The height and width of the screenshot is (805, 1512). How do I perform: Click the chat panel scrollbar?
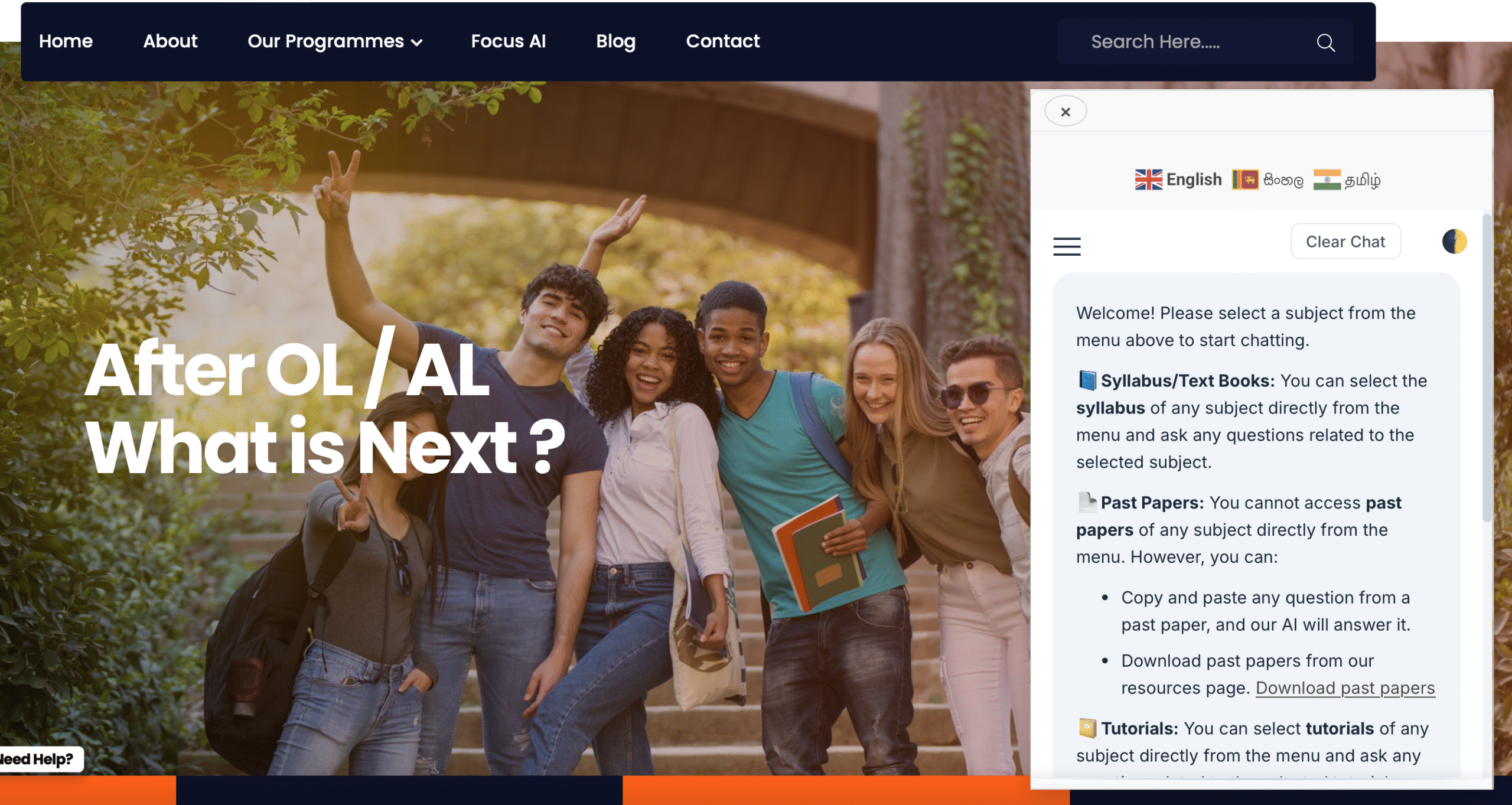pos(1487,367)
